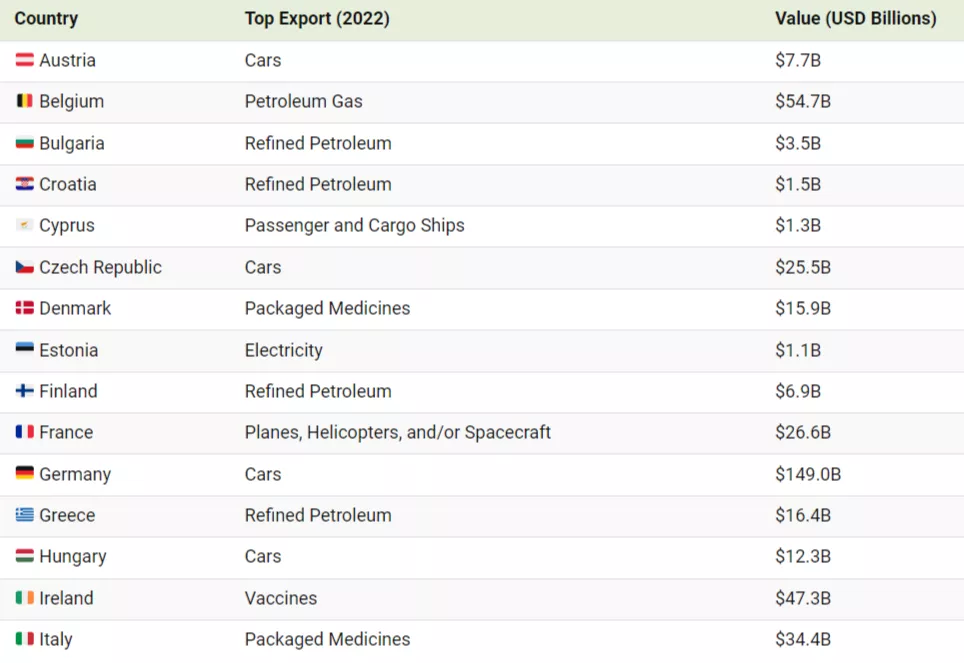This screenshot has height=663, width=964.
Task: Click the Country column header
Action: [46, 19]
